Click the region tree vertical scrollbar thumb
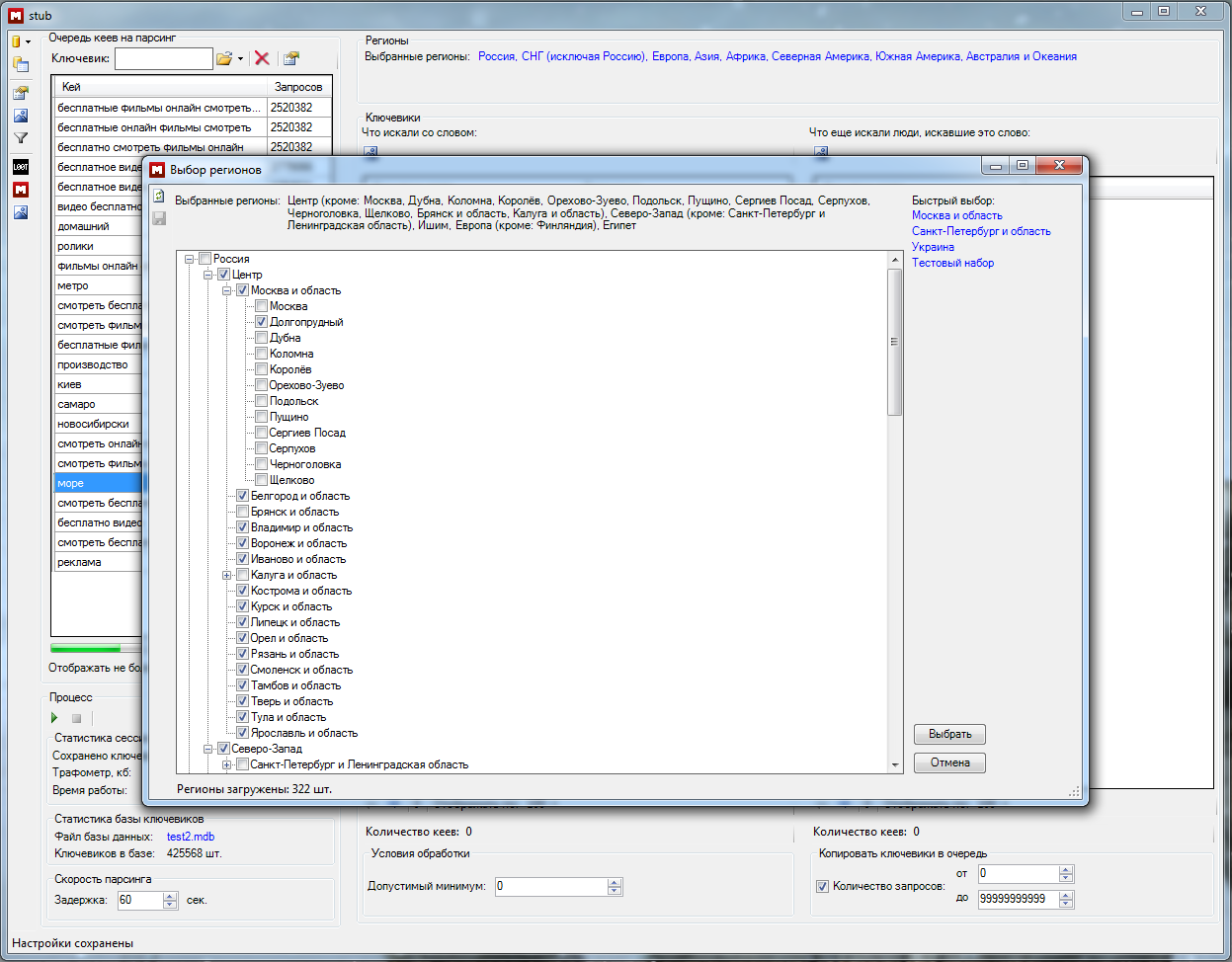1232x962 pixels. click(x=895, y=342)
